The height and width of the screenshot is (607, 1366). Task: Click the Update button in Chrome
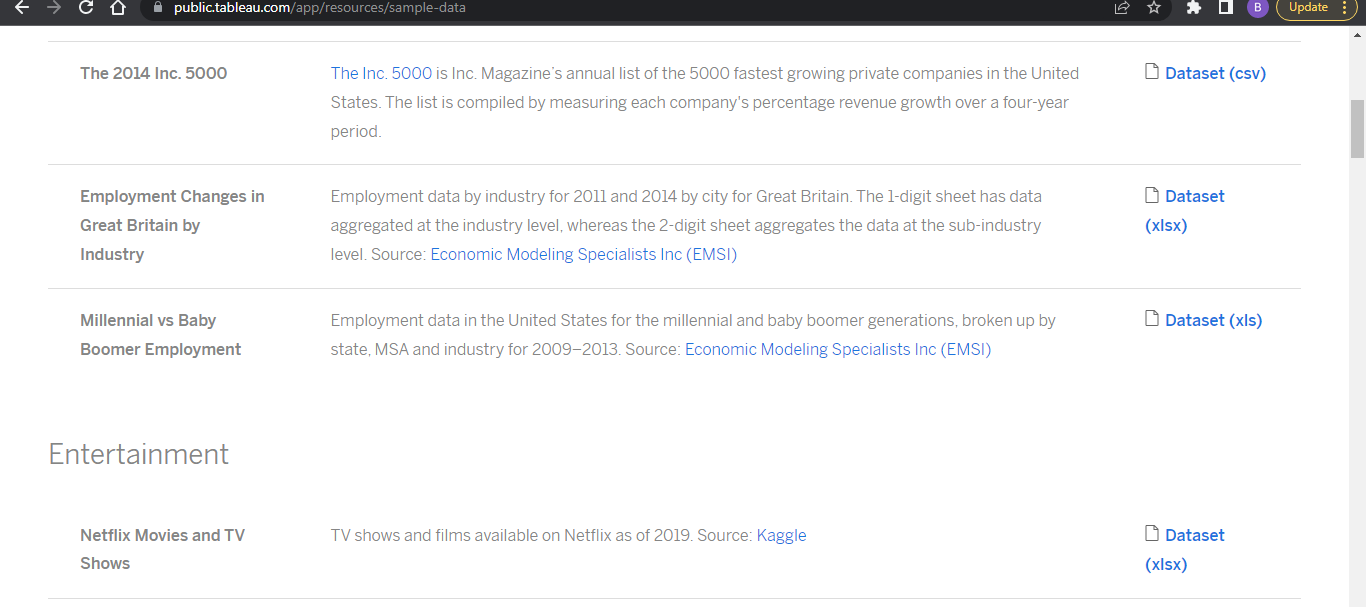point(1308,7)
